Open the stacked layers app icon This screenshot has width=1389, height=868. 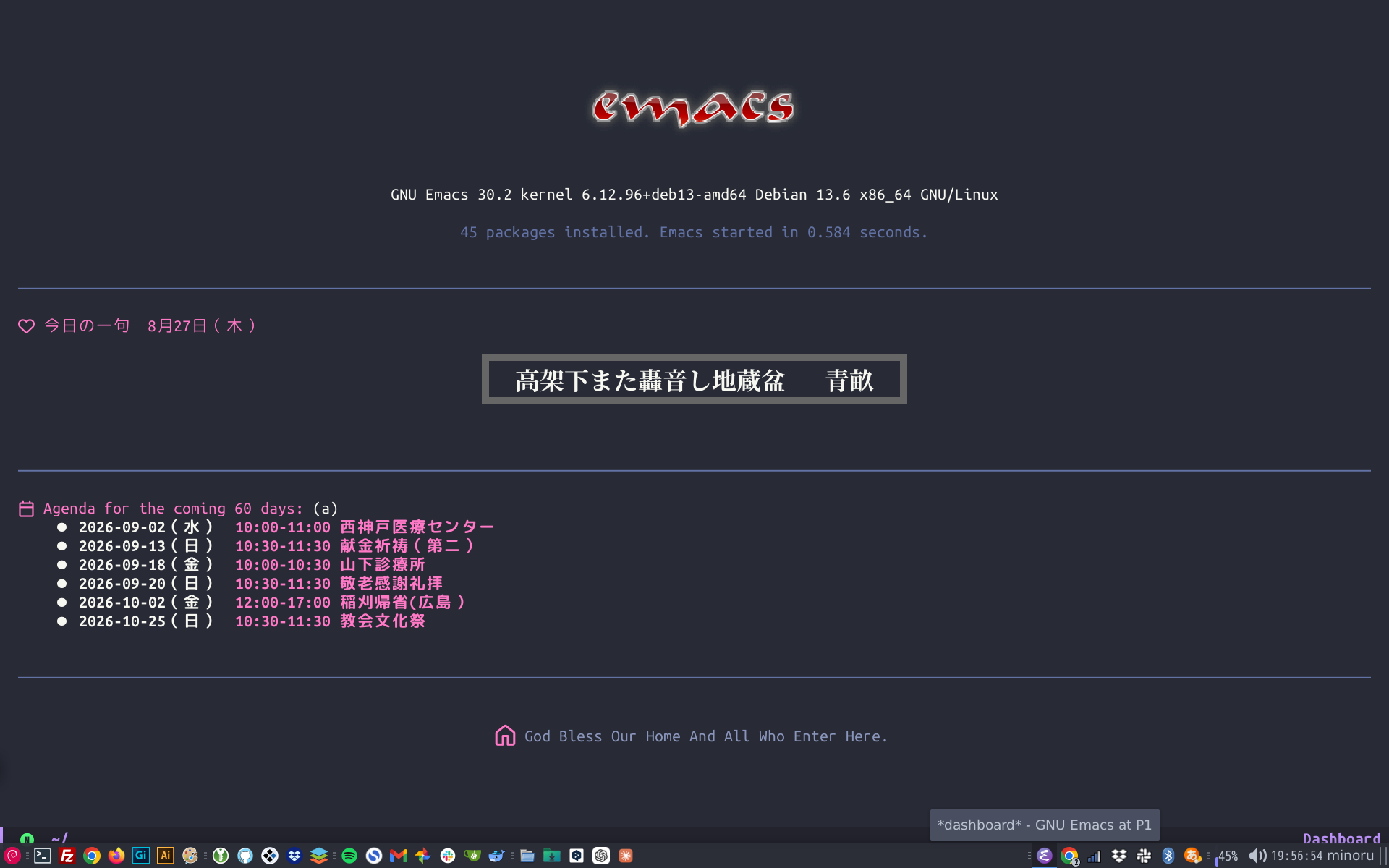319,856
